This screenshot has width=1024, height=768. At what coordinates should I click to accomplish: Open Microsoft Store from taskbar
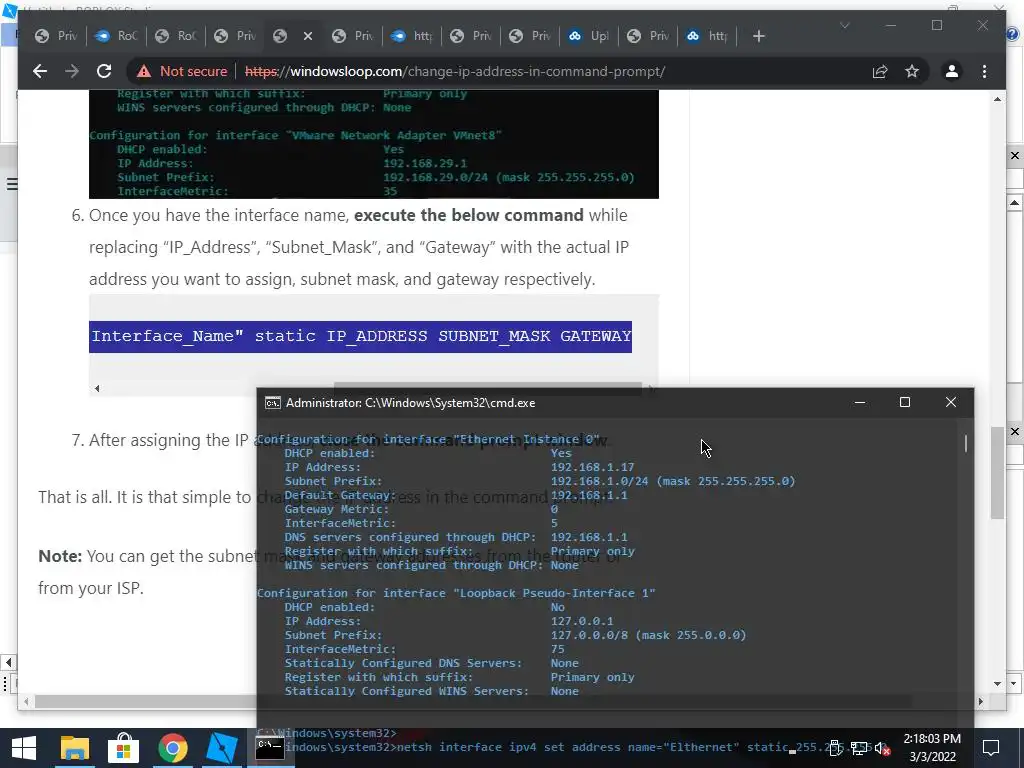[123, 748]
